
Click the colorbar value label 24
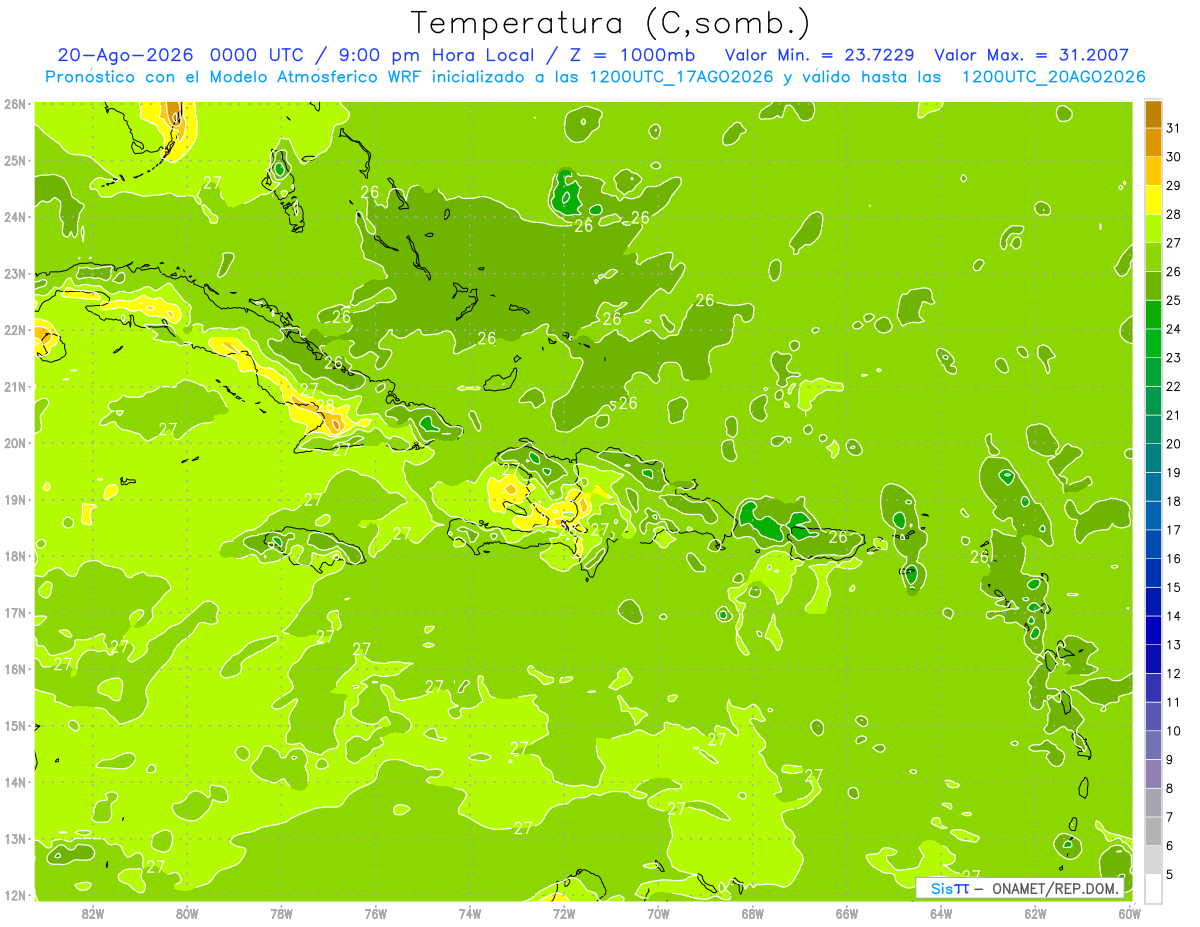point(1174,329)
